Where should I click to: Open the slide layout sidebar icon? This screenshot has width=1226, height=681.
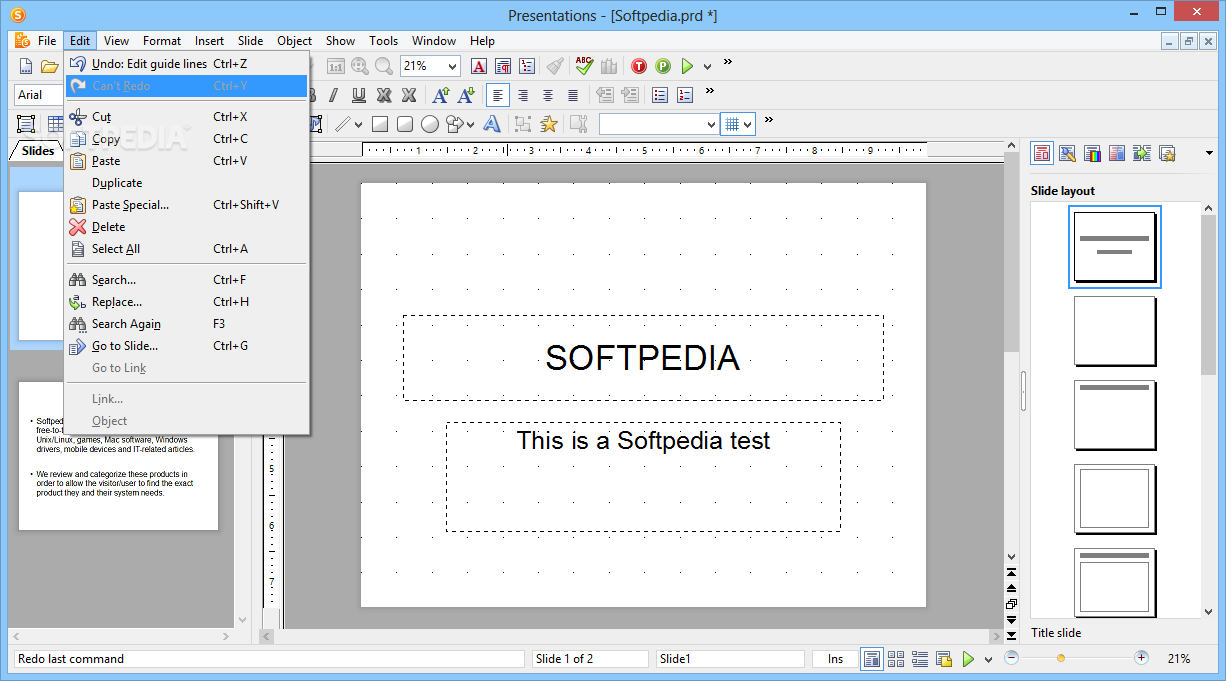coord(1042,153)
